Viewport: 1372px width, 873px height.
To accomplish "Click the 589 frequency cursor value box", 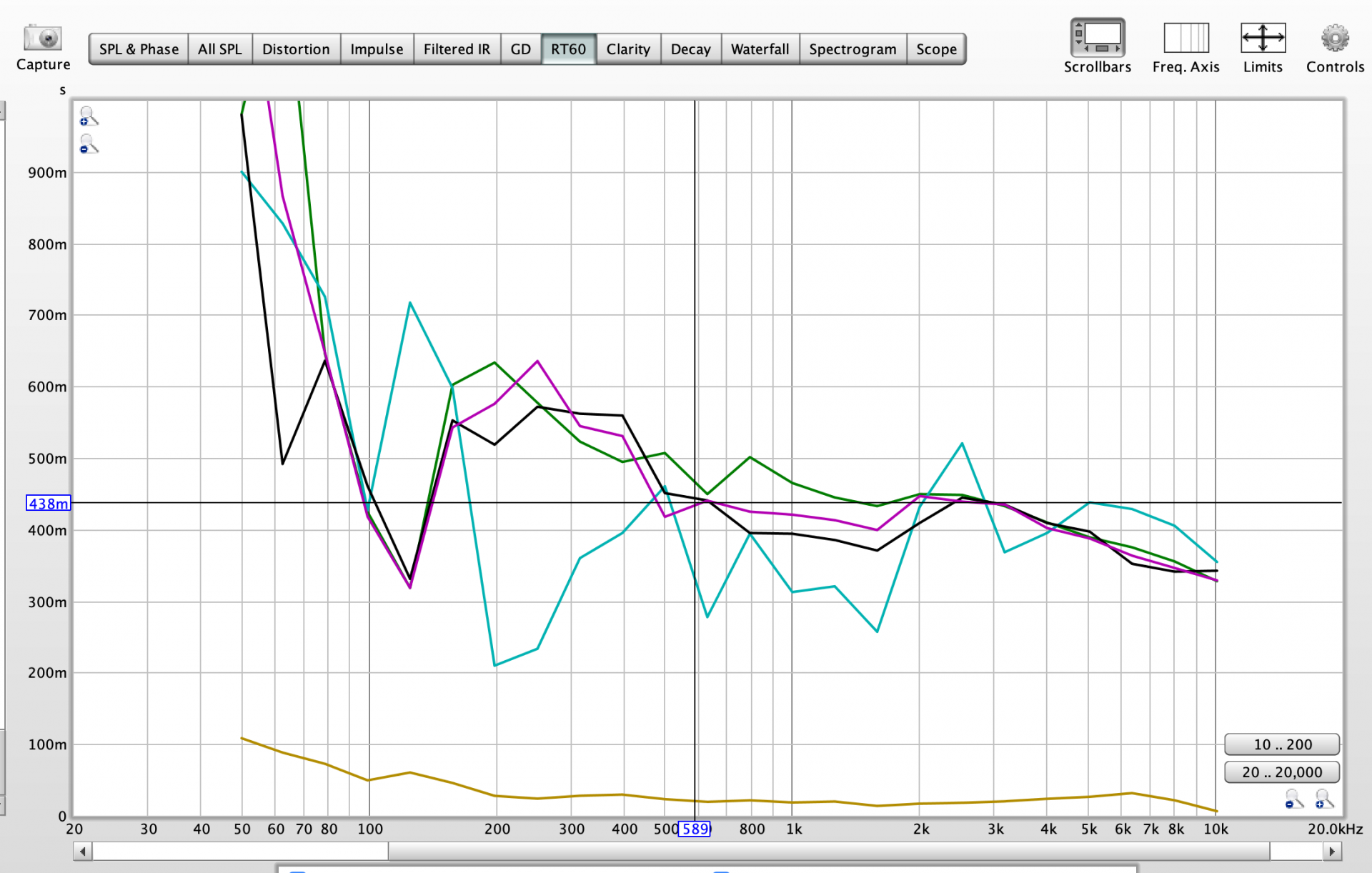I will click(694, 829).
